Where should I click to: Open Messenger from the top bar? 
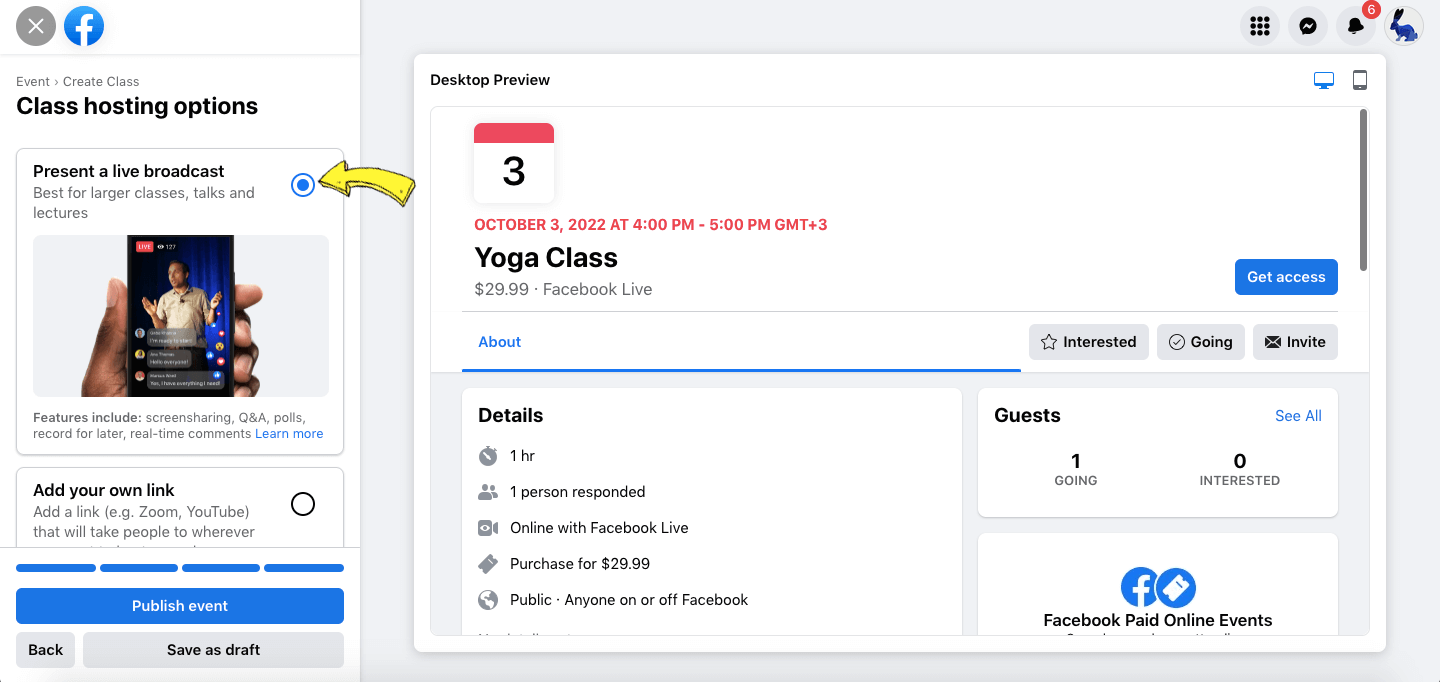(1308, 26)
